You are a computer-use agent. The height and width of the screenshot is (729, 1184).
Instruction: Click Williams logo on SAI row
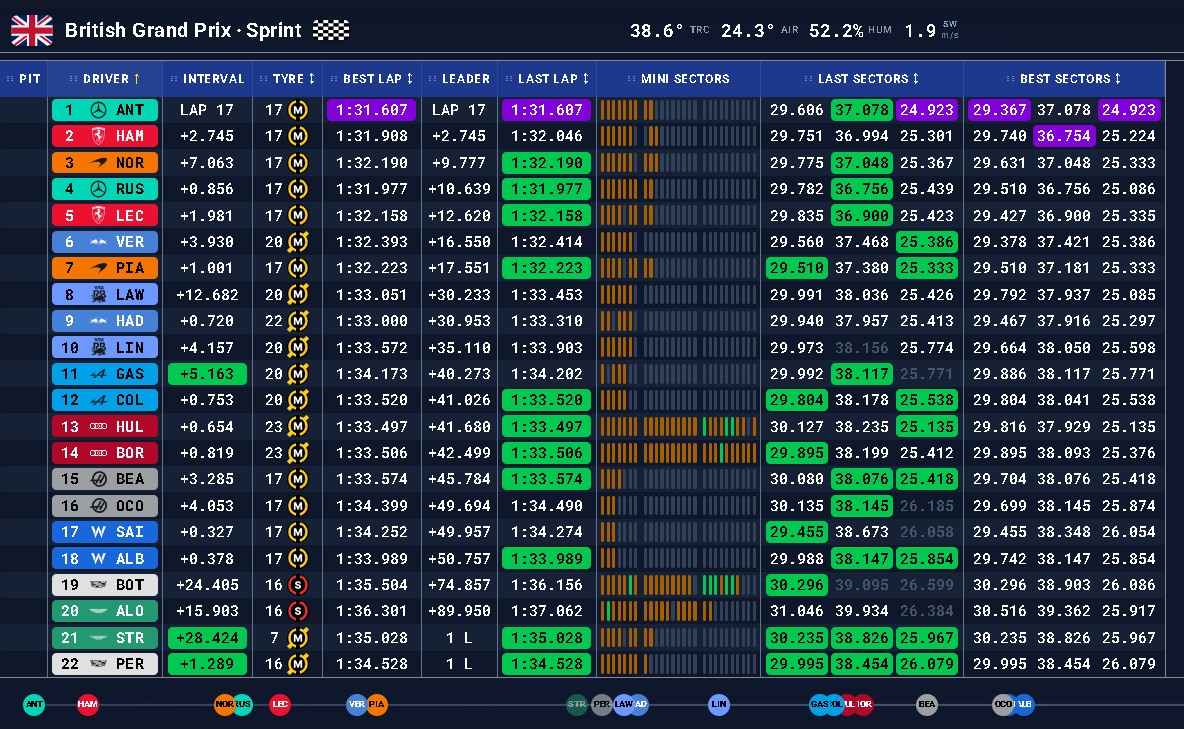98,532
